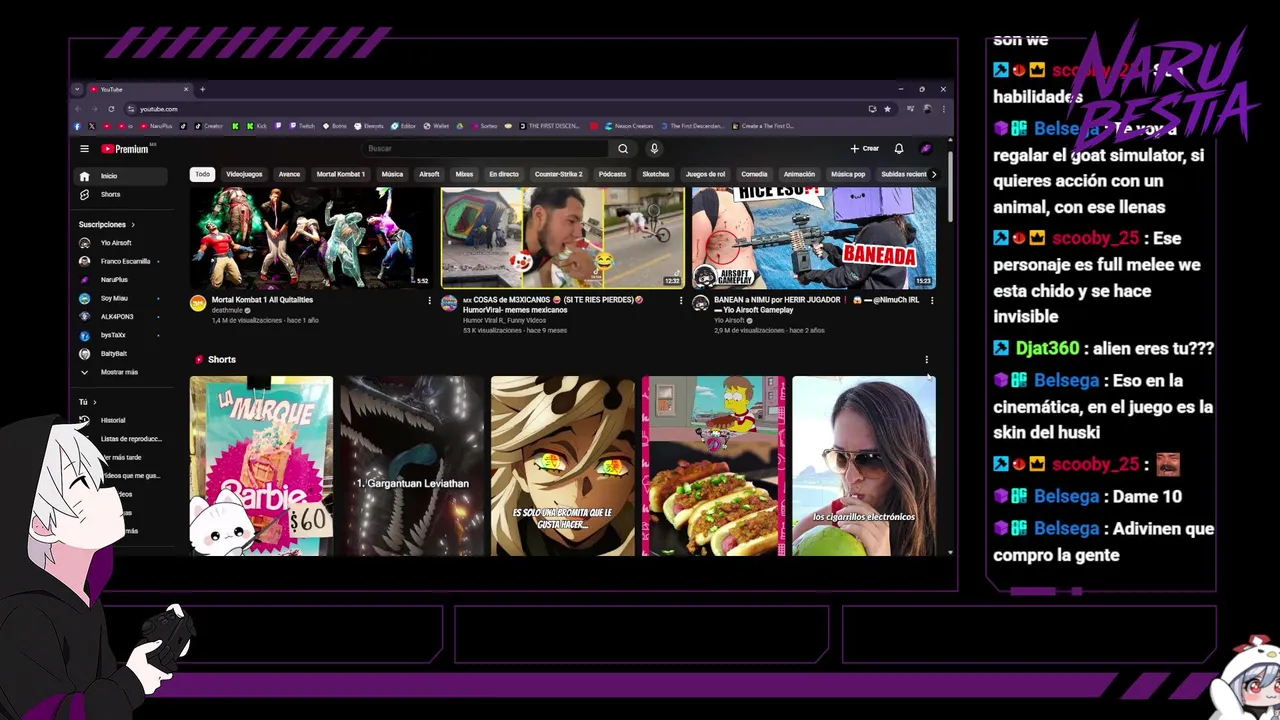1280x720 pixels.
Task: Select the Pódcasts filter chip
Action: pyautogui.click(x=612, y=174)
